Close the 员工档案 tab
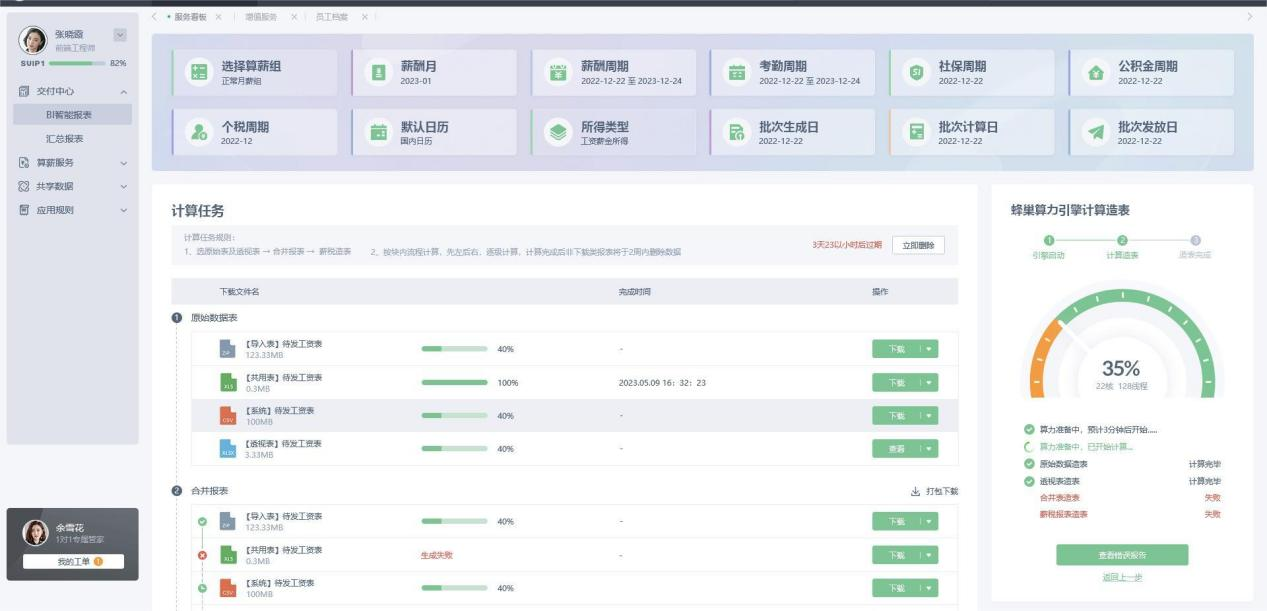This screenshot has height=611, width=1267. (x=364, y=17)
